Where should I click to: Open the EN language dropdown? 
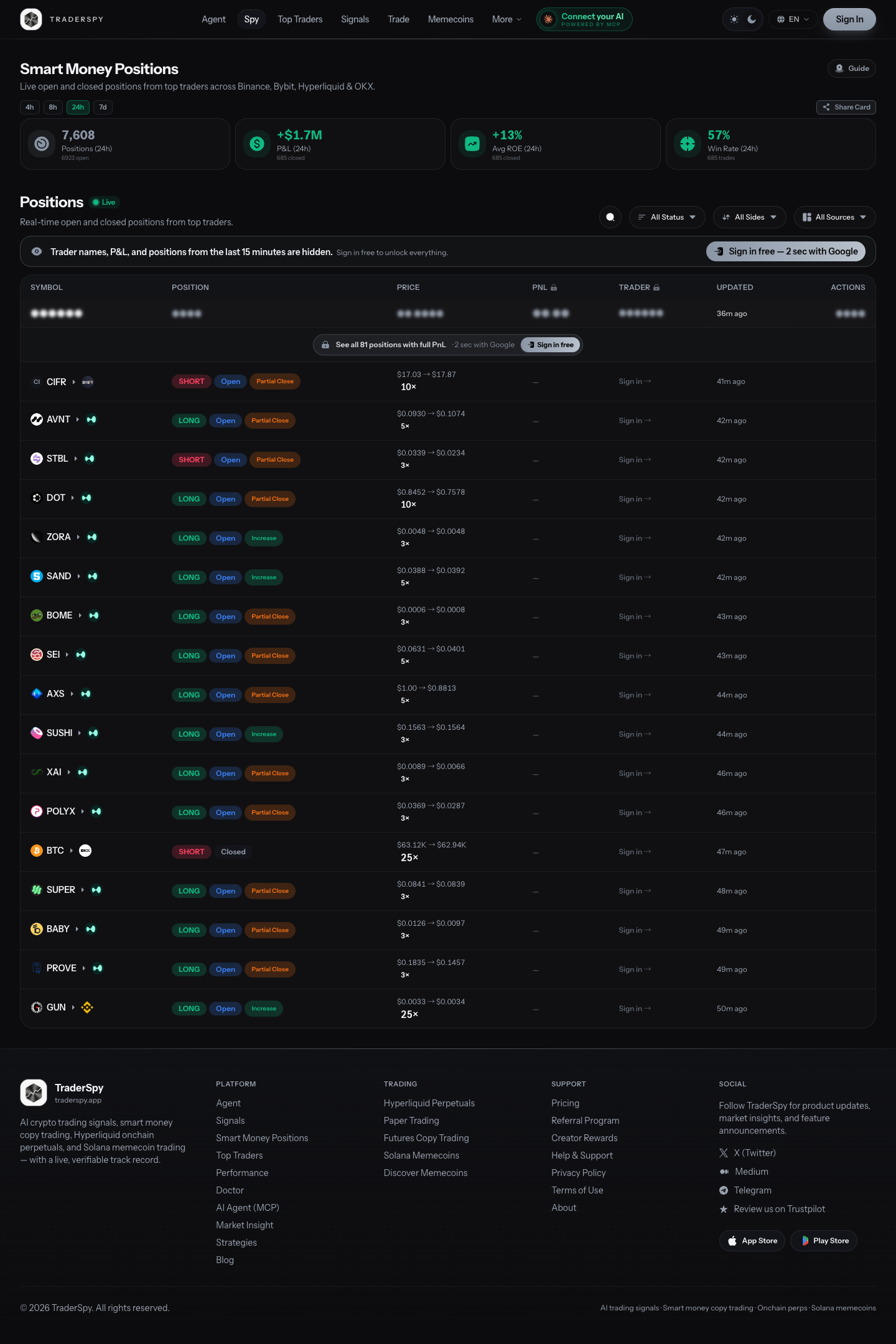[x=793, y=19]
